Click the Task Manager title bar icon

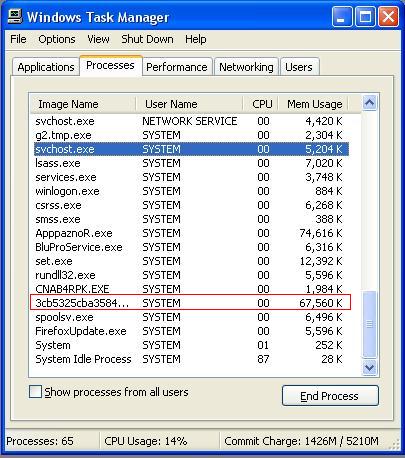[15, 16]
